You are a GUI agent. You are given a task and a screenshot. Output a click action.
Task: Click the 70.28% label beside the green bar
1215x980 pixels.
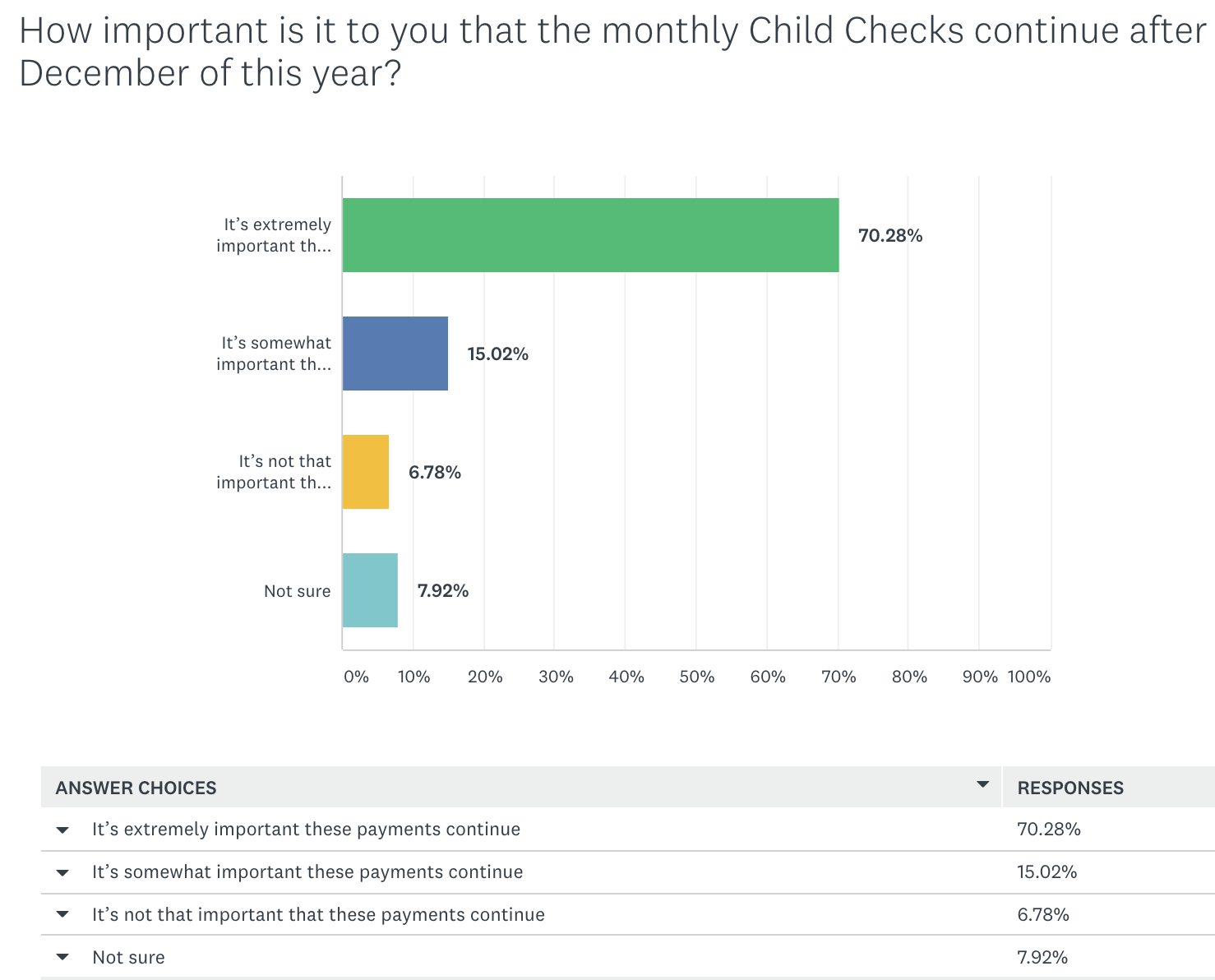[x=890, y=236]
